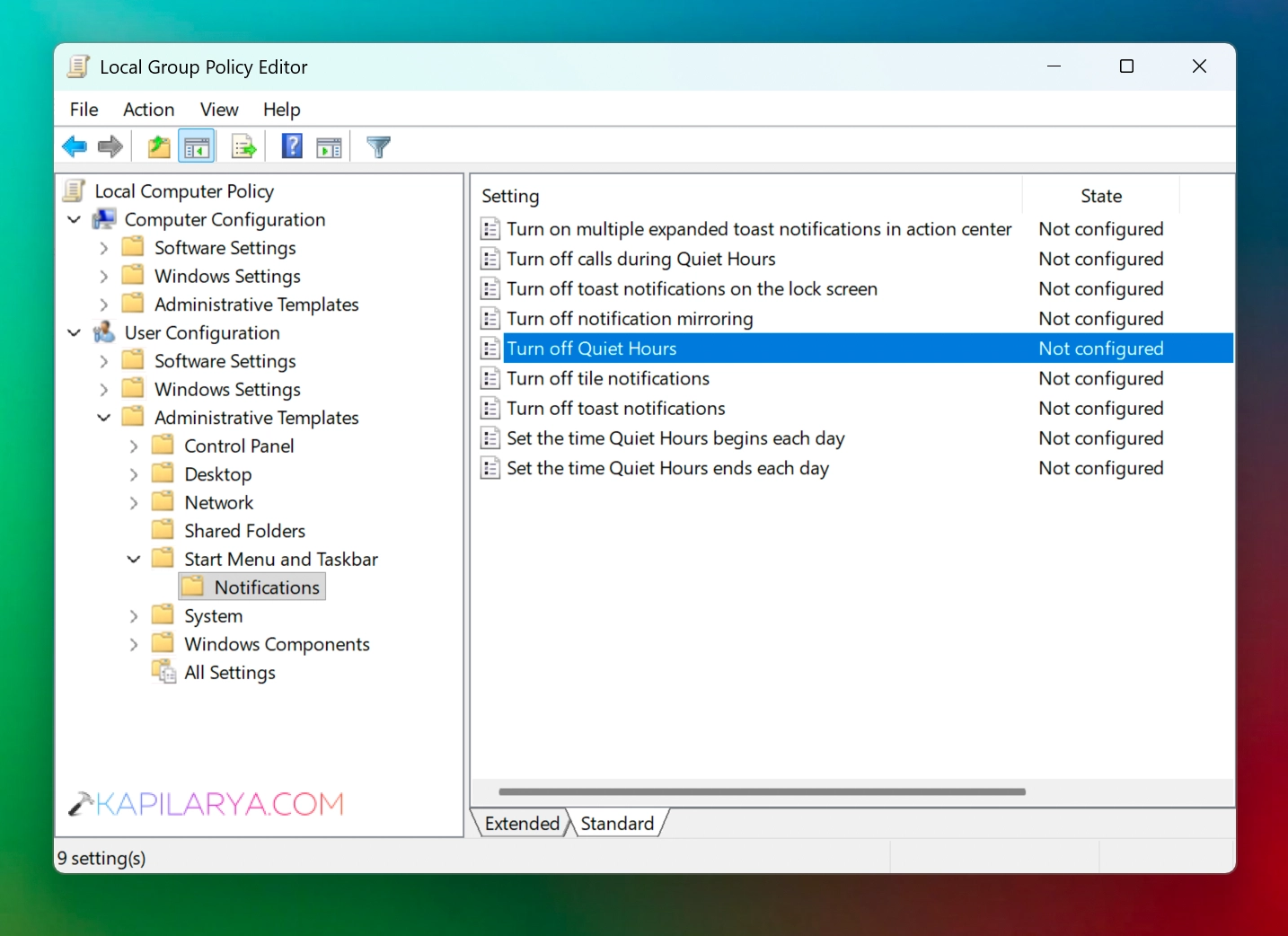The height and width of the screenshot is (936, 1288).
Task: Select the System tree item
Action: tap(213, 615)
